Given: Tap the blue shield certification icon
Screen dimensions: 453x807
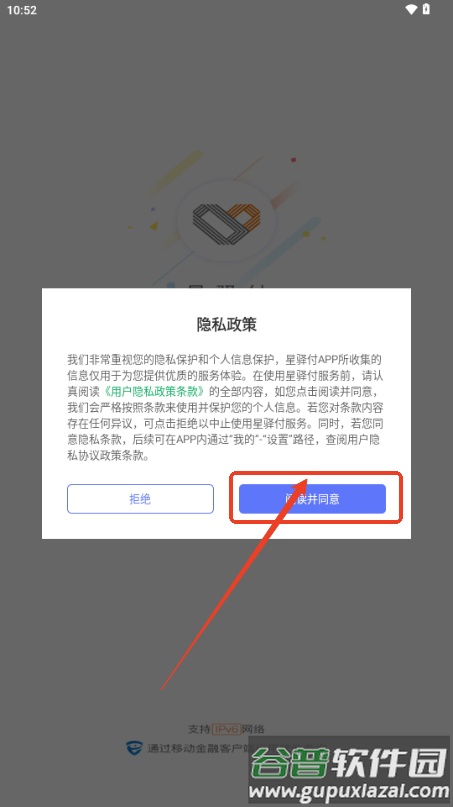Looking at the screenshot, I should click(x=134, y=748).
